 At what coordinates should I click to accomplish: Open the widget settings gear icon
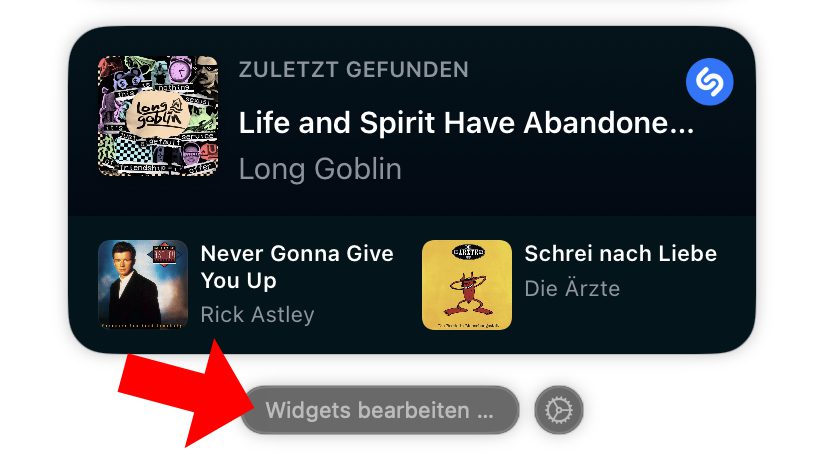558,410
